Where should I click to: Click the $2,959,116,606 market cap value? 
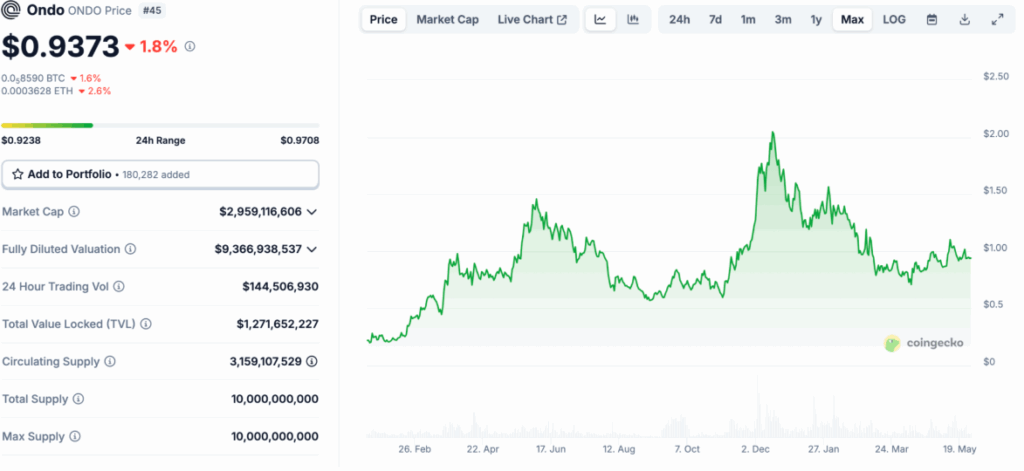tap(261, 212)
